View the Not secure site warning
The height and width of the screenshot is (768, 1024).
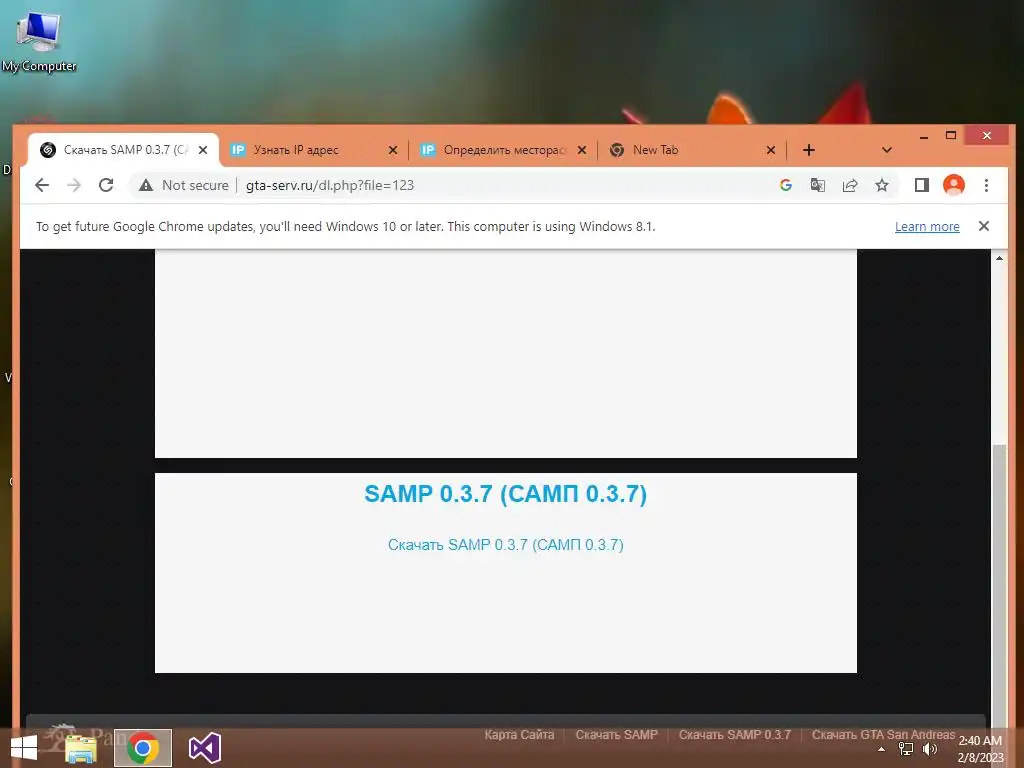pos(184,185)
